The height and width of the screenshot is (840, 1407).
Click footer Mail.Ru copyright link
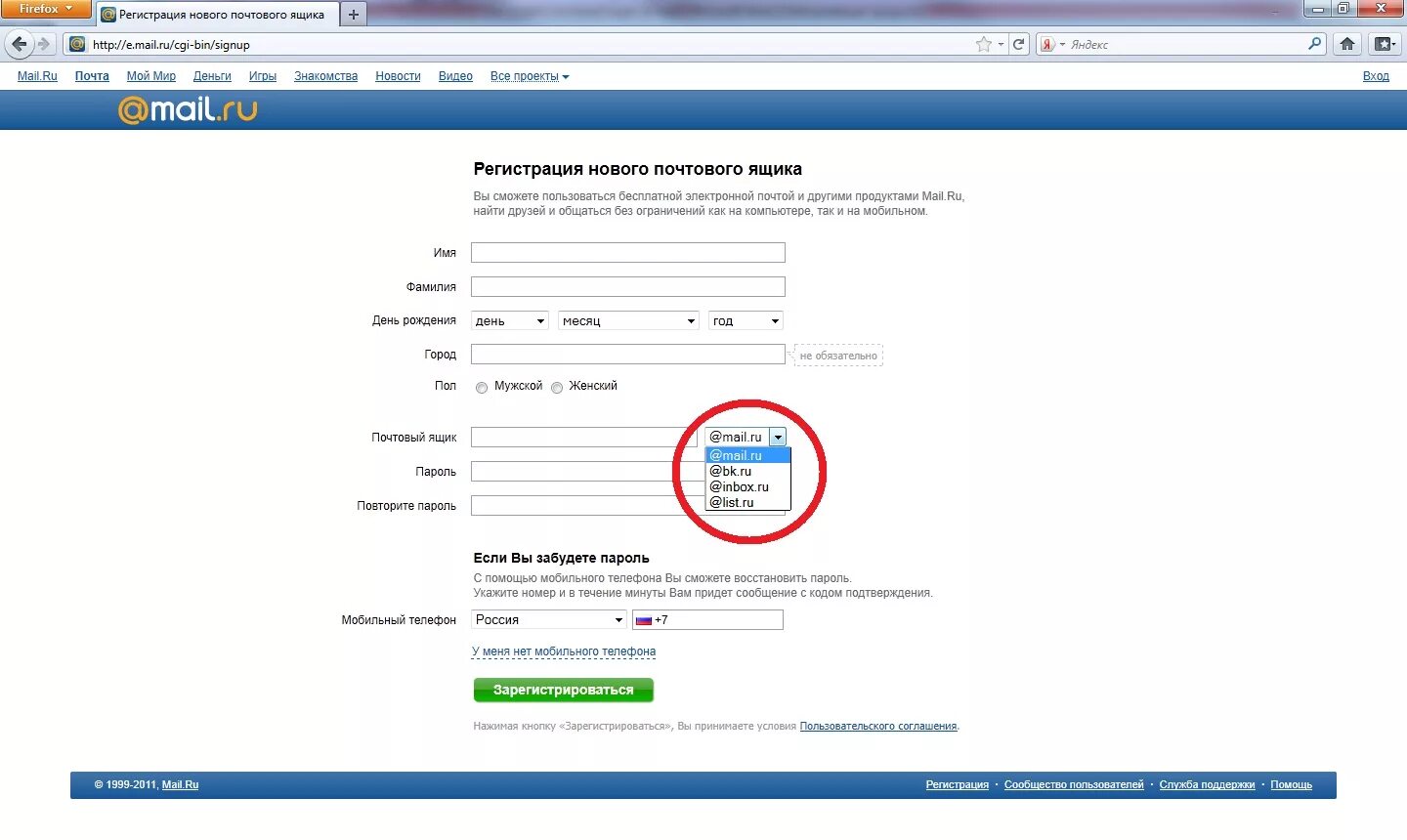point(180,784)
